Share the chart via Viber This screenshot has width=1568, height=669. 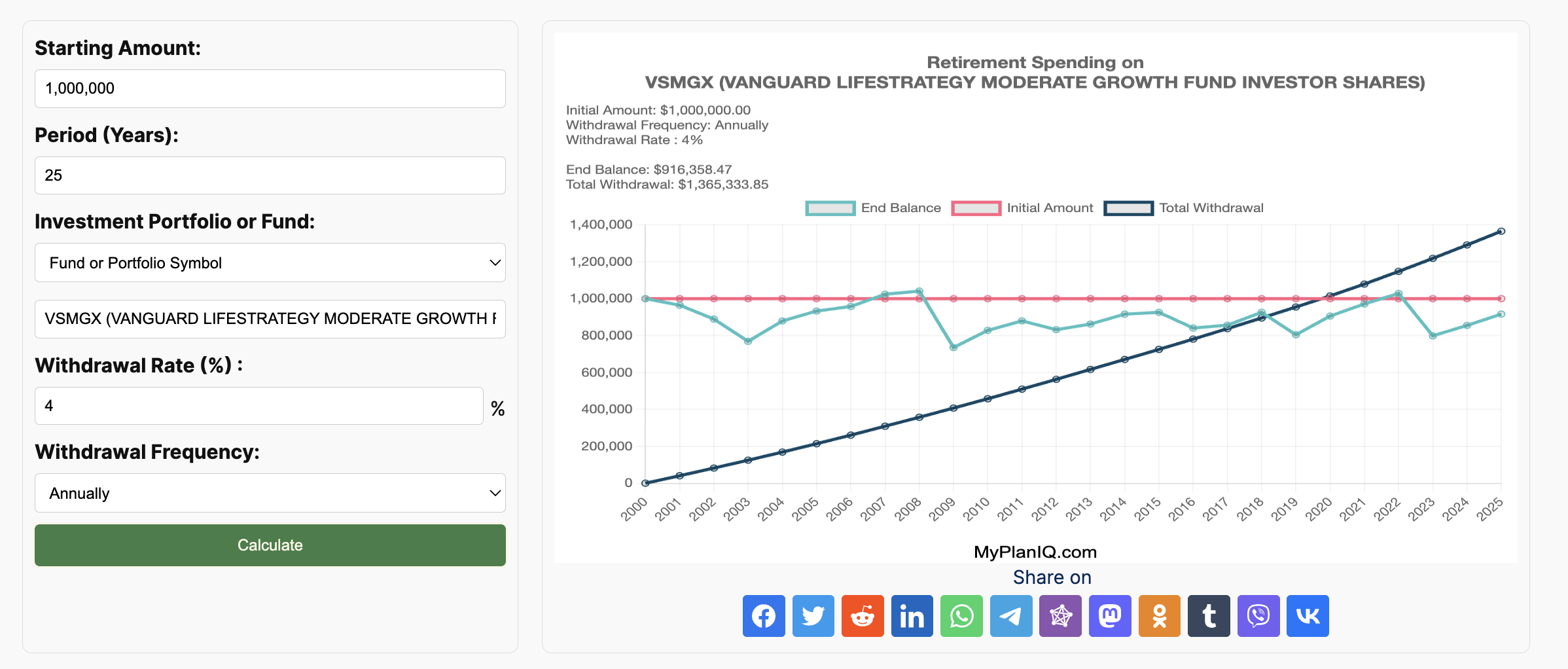click(x=1258, y=616)
